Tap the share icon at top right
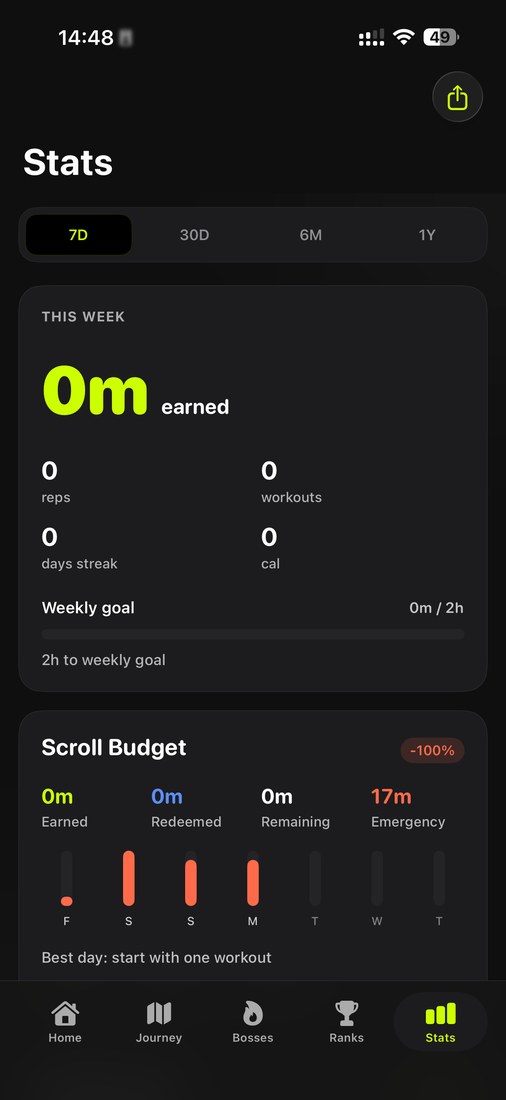The height and width of the screenshot is (1100, 506). 457,97
